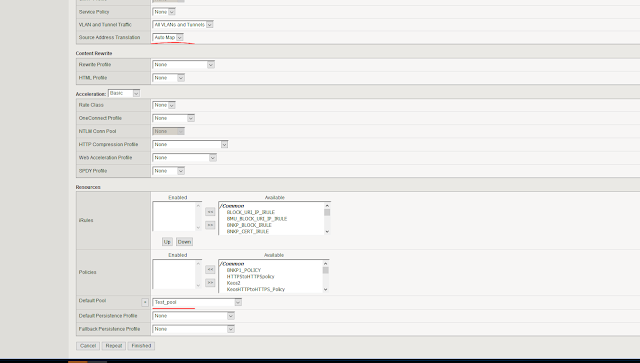Open the Rate Class dropdown

coord(164,105)
